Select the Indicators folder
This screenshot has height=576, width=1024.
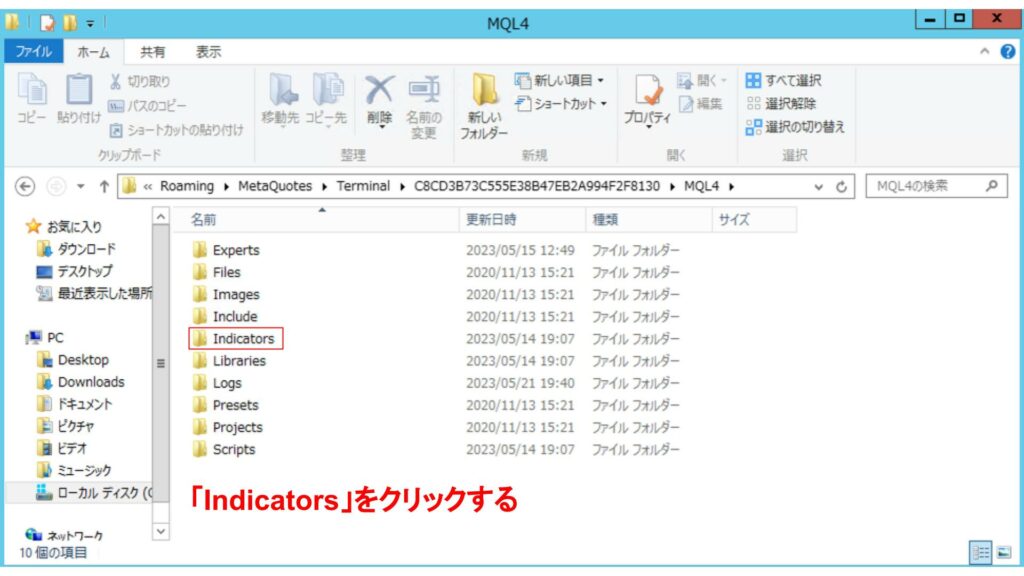point(242,339)
